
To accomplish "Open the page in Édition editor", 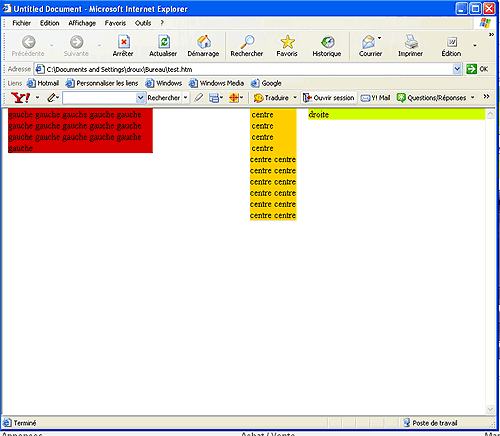I will (452, 46).
